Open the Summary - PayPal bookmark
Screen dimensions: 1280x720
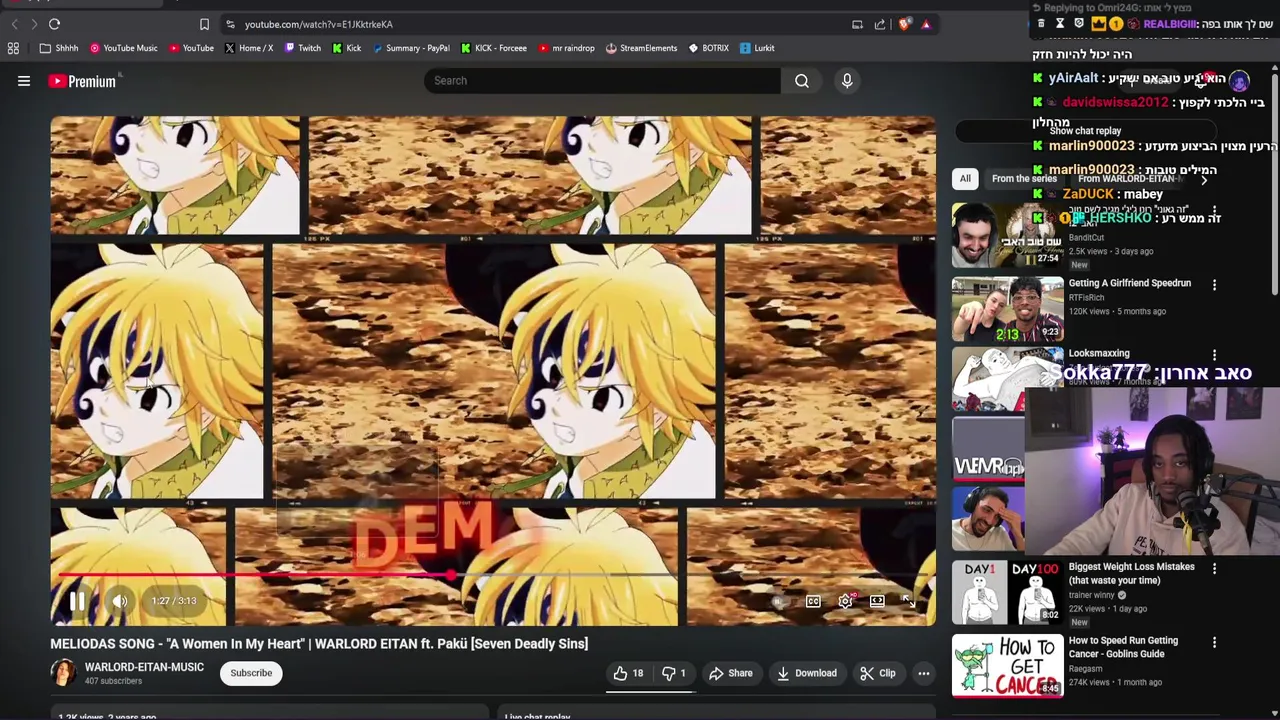click(411, 48)
